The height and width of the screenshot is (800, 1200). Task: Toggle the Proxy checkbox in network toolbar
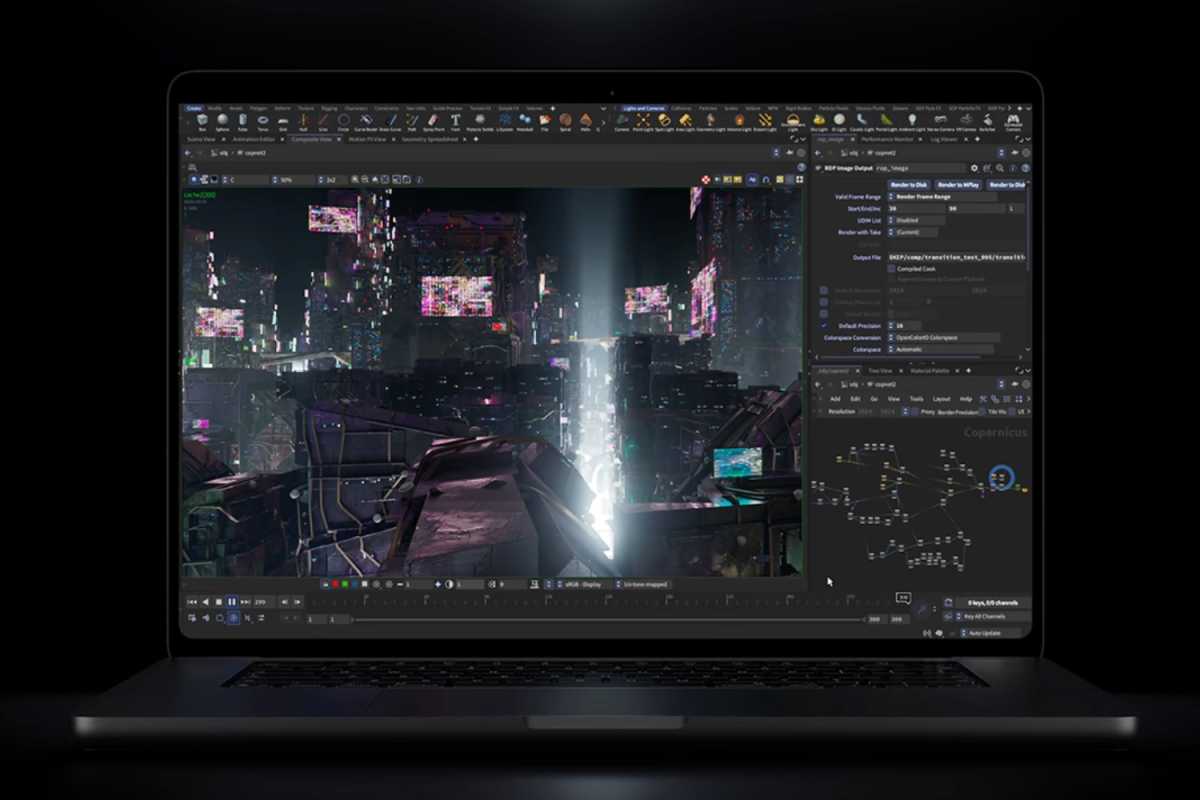pyautogui.click(x=915, y=411)
